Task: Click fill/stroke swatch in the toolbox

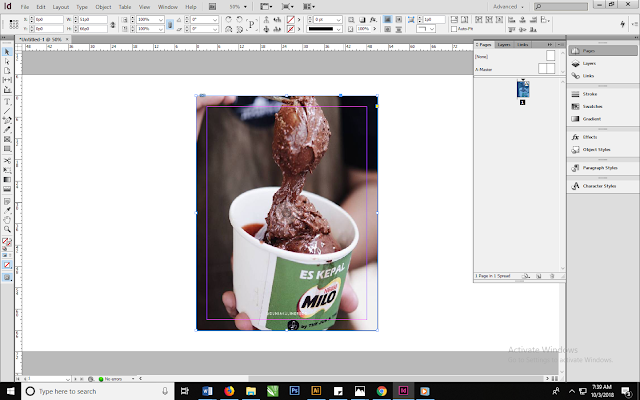Action: [7, 242]
